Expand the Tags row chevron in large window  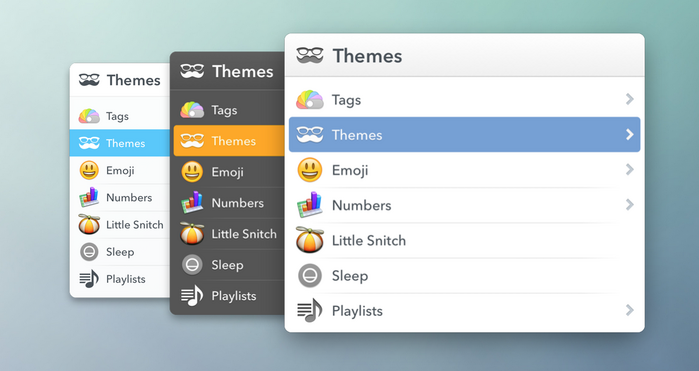(x=629, y=99)
